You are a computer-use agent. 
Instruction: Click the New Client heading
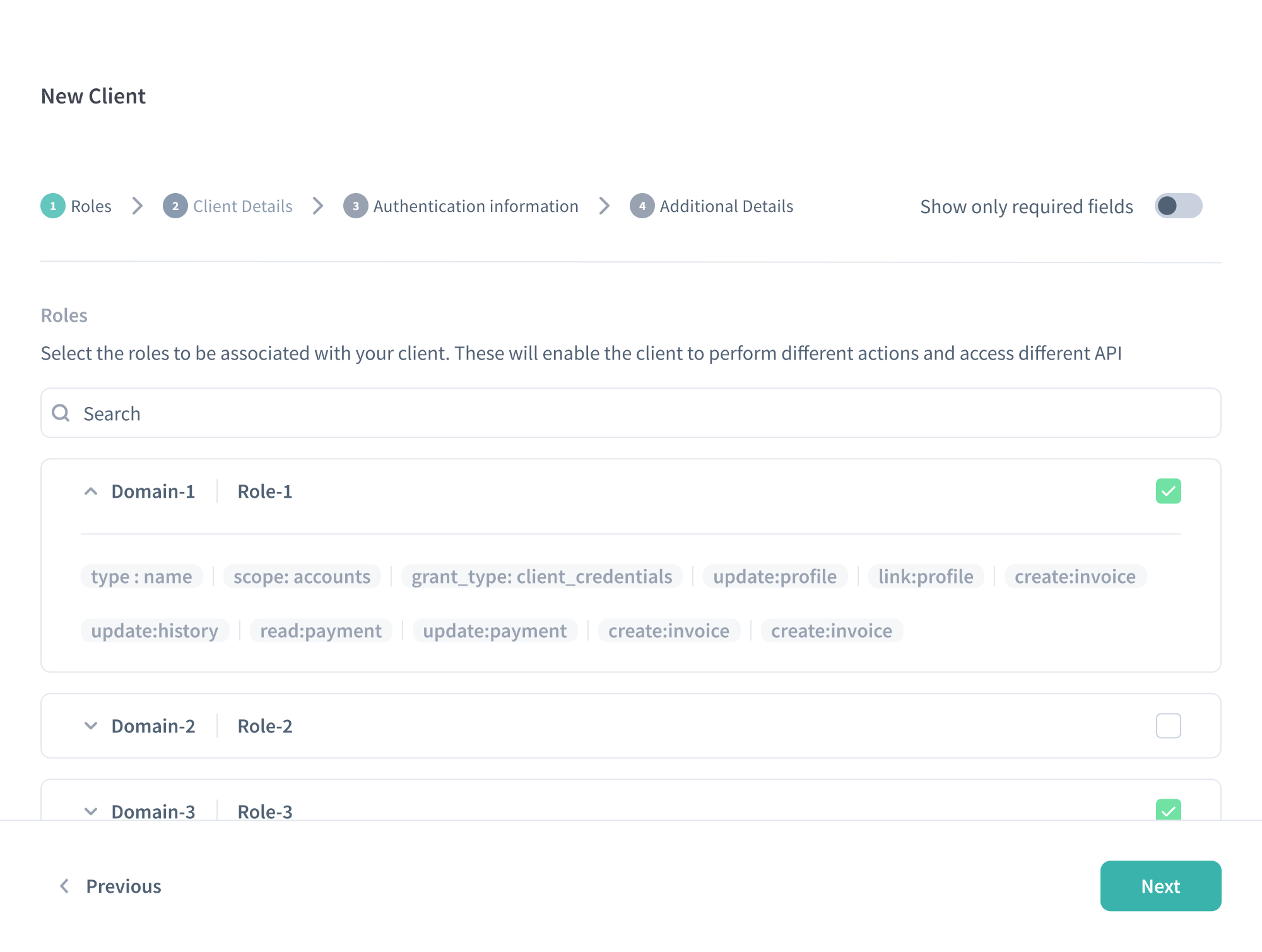pos(93,96)
